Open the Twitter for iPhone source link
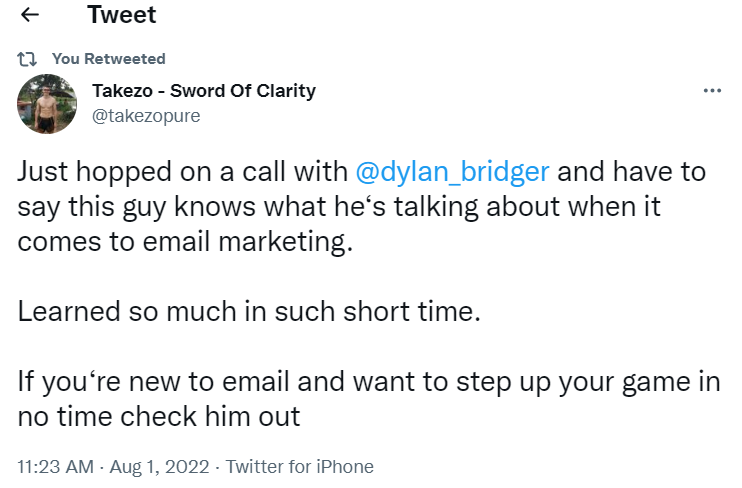Screen dimensions: 742x488 (x=300, y=467)
